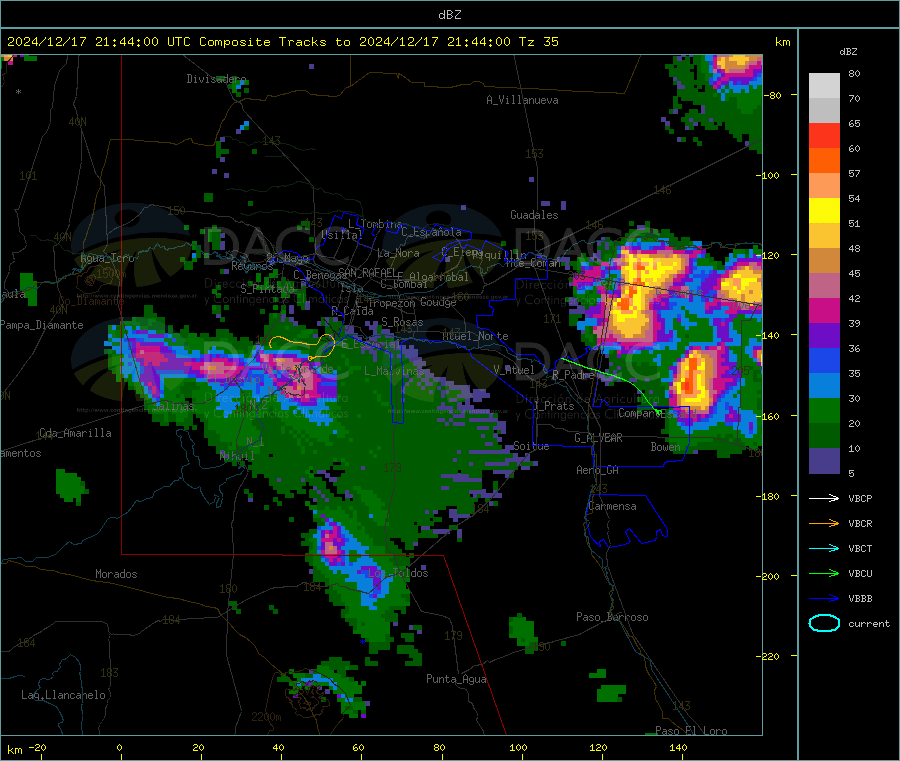Viewport: 900px width, 761px height.
Task: Click the -140 km vertical axis tick label
Action: (770, 335)
